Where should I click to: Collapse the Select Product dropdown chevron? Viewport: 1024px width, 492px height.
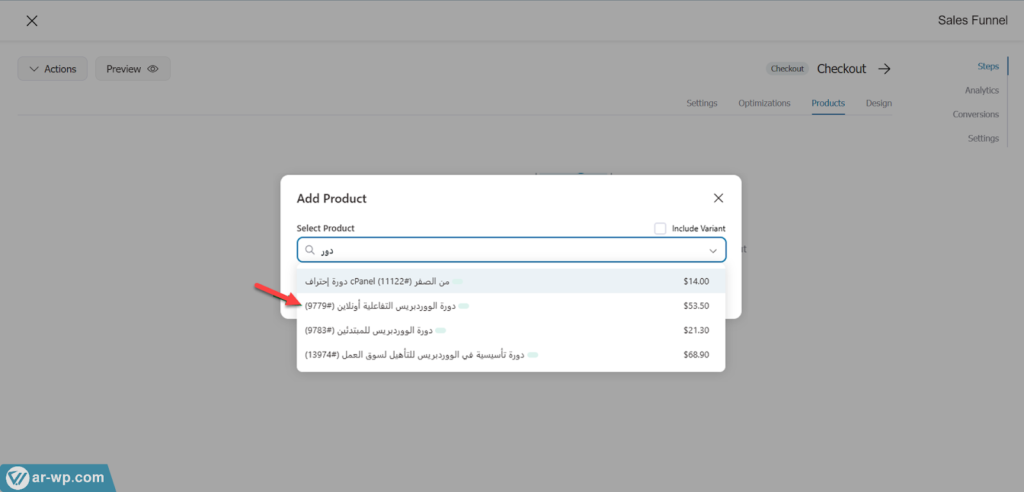[x=713, y=250]
